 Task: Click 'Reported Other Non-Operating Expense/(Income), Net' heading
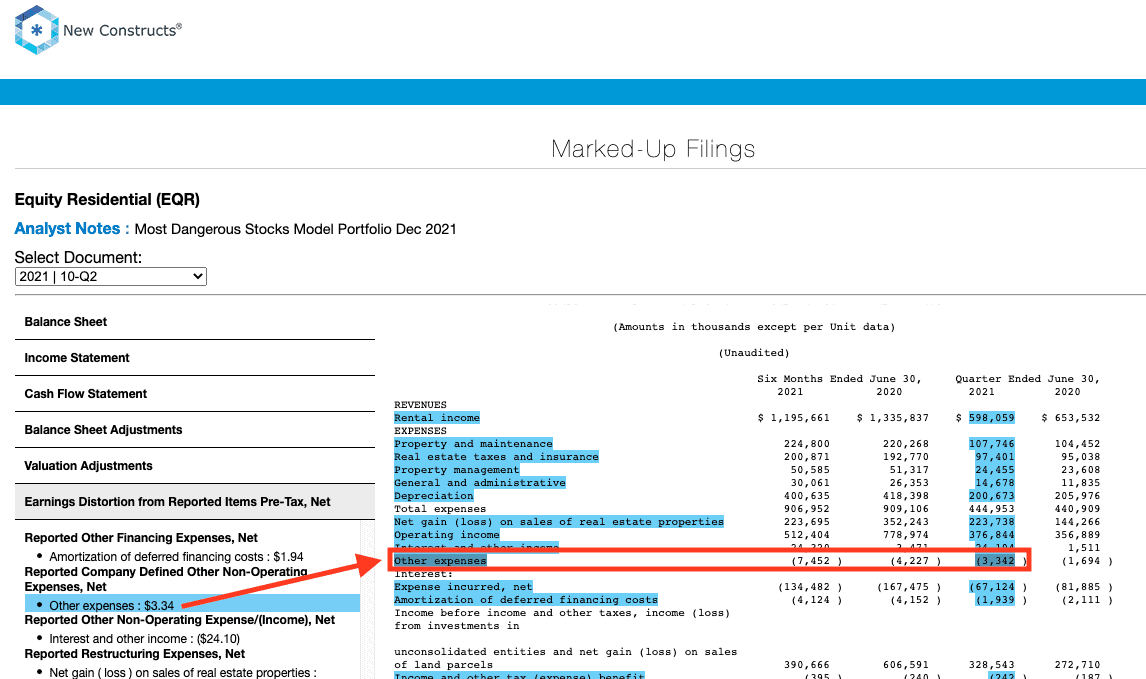click(x=180, y=620)
